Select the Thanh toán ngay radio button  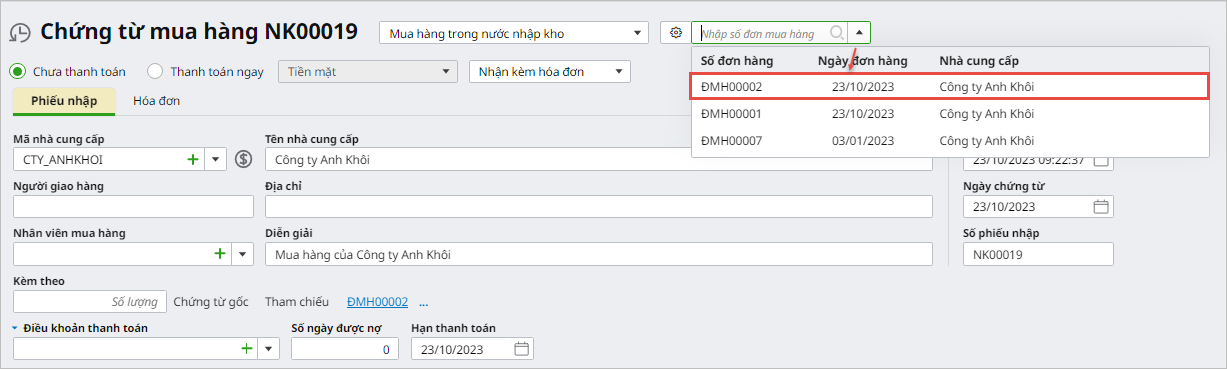coord(155,71)
